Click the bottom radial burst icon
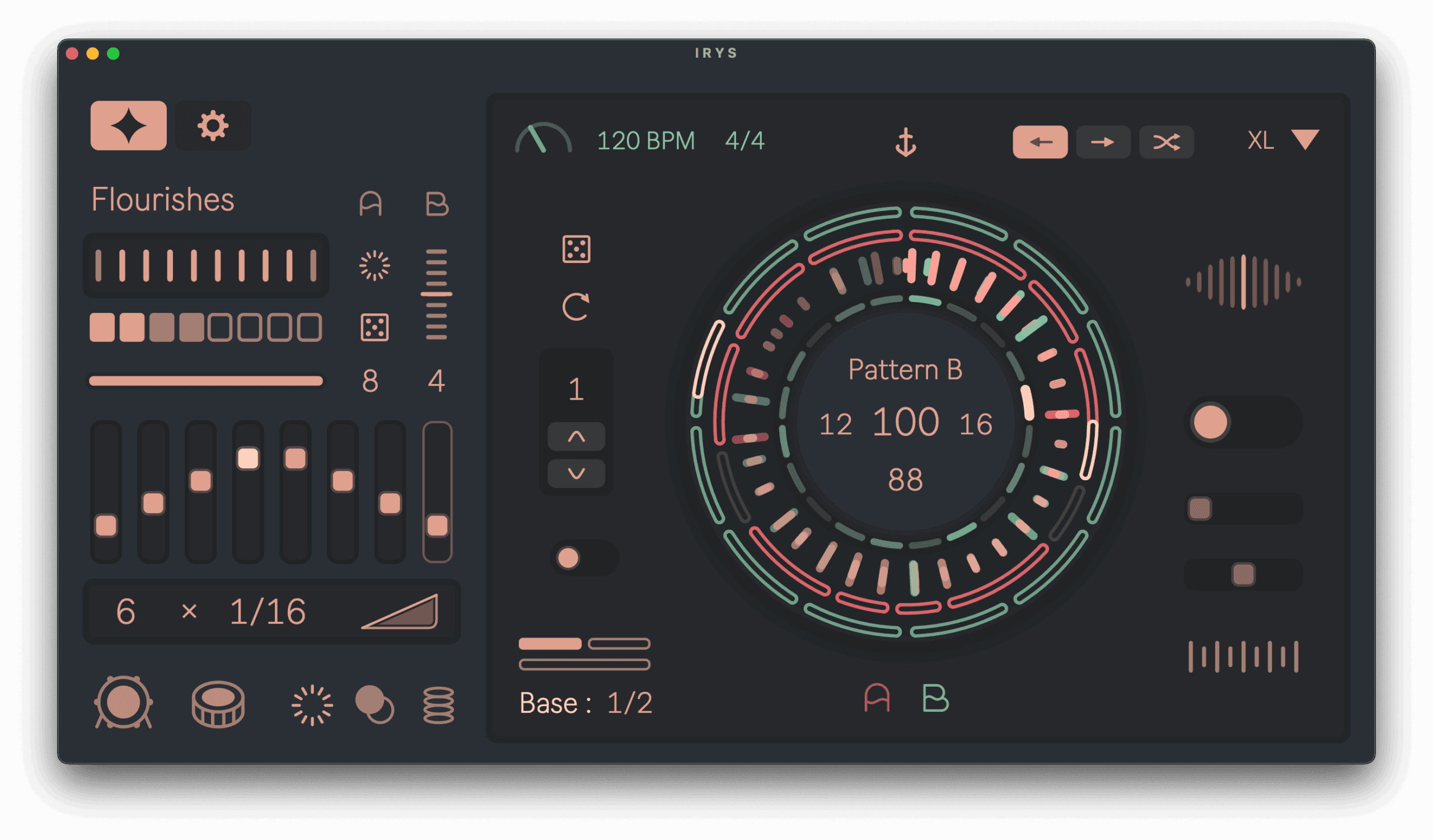This screenshot has height=840, width=1433. click(312, 706)
